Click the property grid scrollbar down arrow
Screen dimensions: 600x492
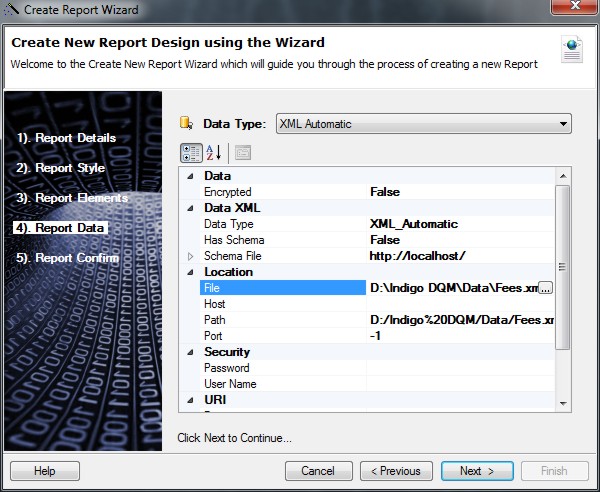[x=563, y=401]
